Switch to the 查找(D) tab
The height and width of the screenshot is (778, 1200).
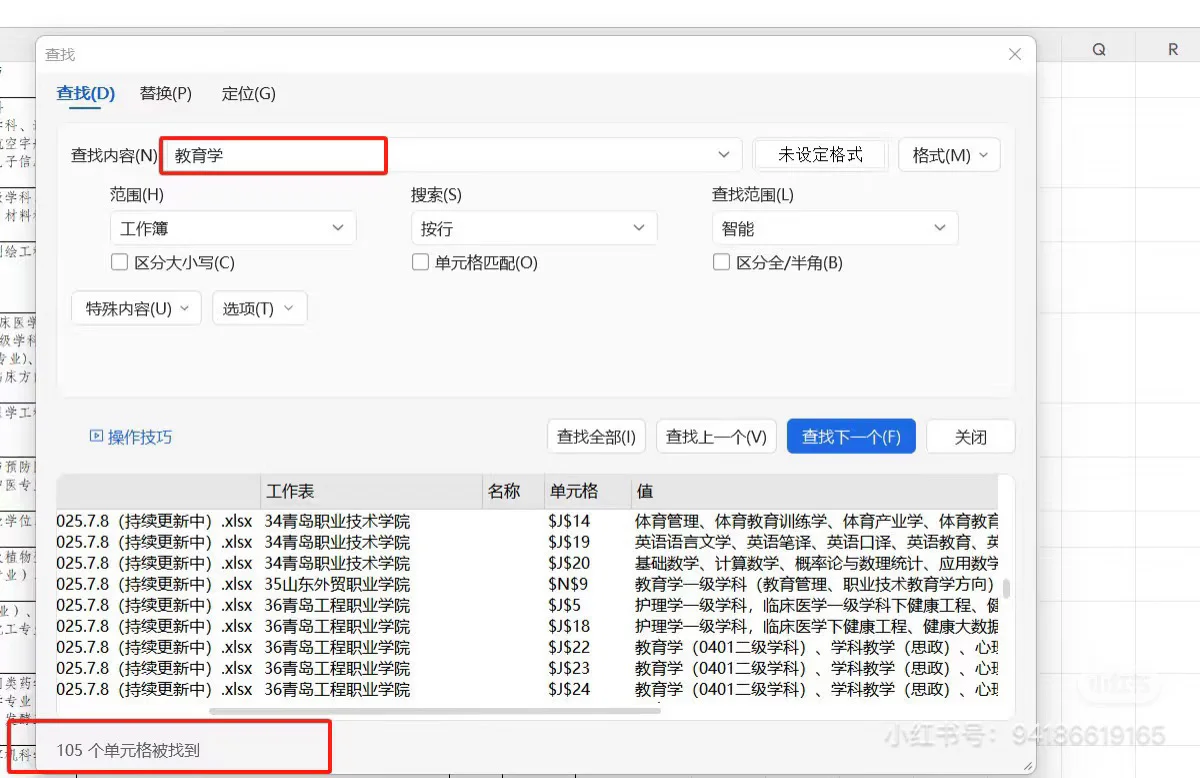[85, 93]
